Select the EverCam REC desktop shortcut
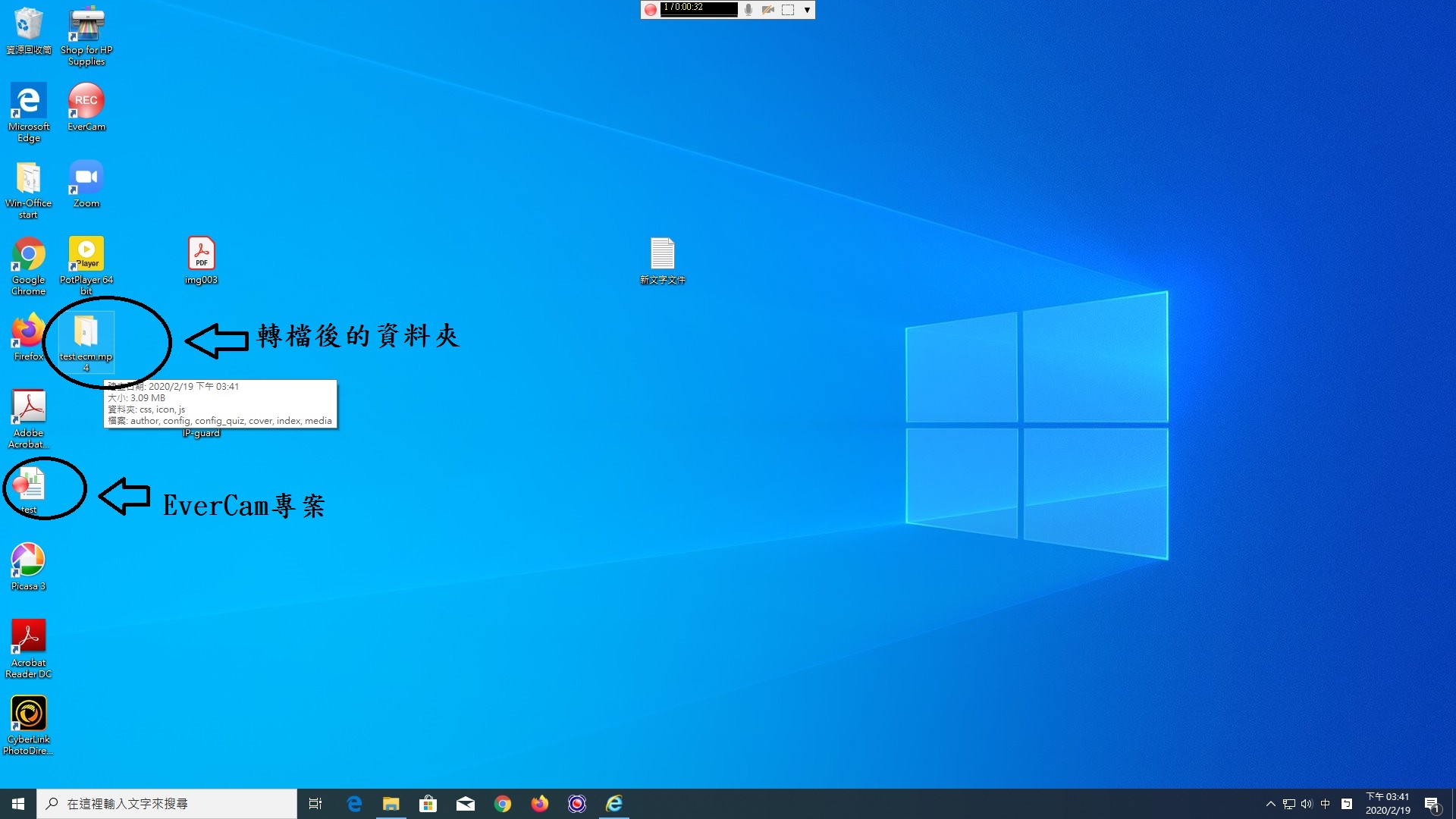Screen dimensions: 1456x819 (86, 107)
